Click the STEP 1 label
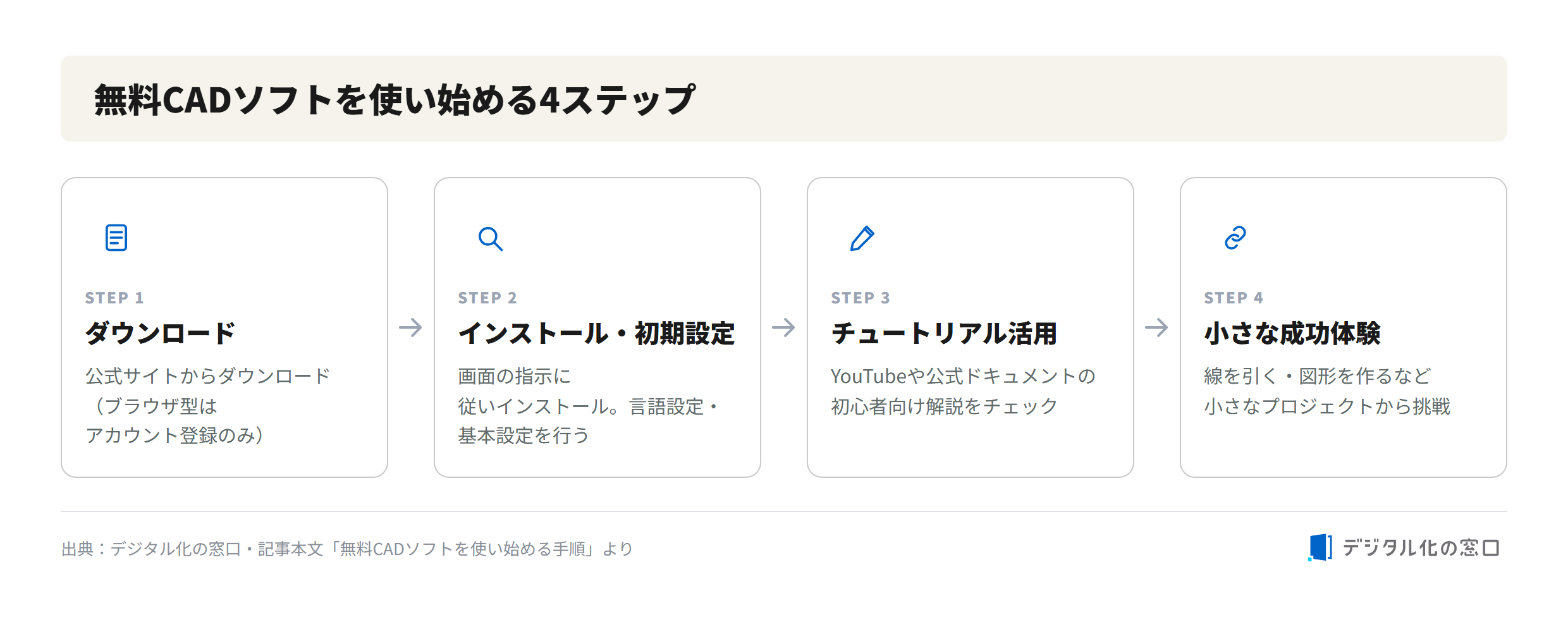Screen dimensions: 1568x622 pyautogui.click(x=114, y=298)
